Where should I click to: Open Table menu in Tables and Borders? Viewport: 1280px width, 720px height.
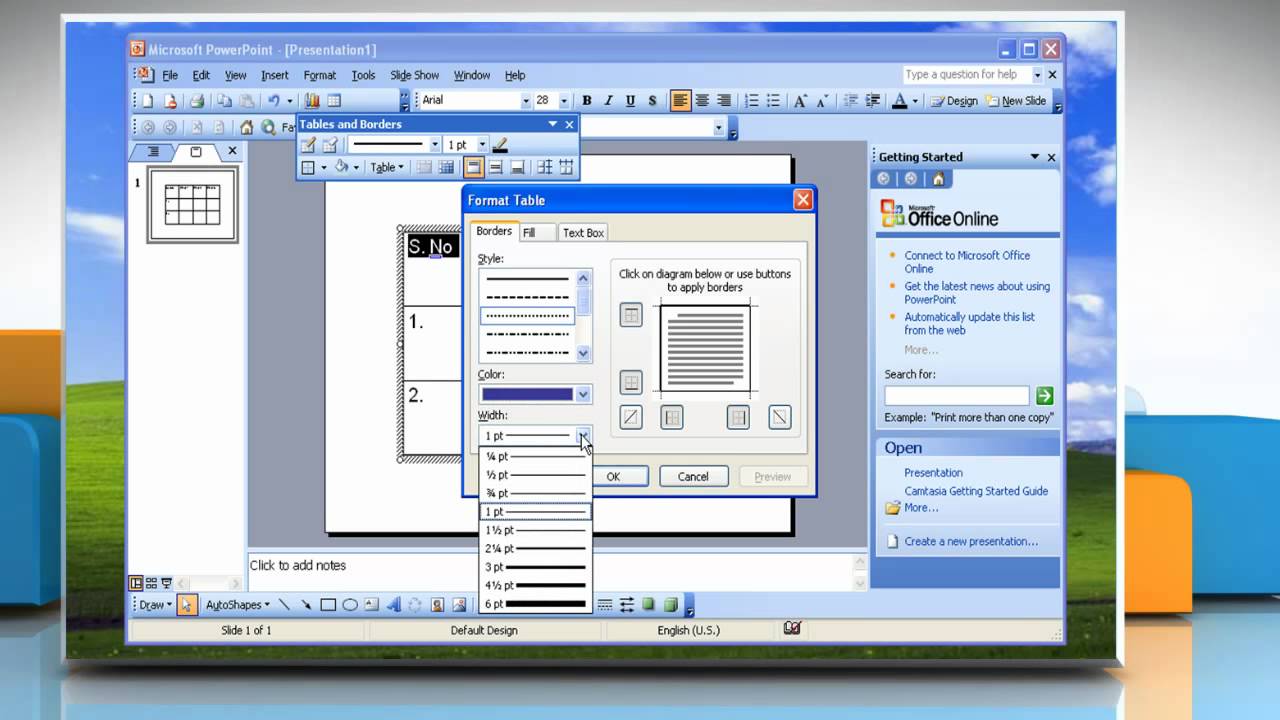click(386, 168)
